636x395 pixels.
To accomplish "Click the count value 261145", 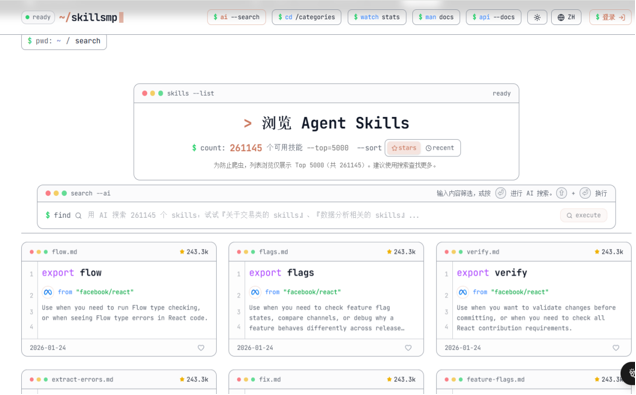I will 246,148.
